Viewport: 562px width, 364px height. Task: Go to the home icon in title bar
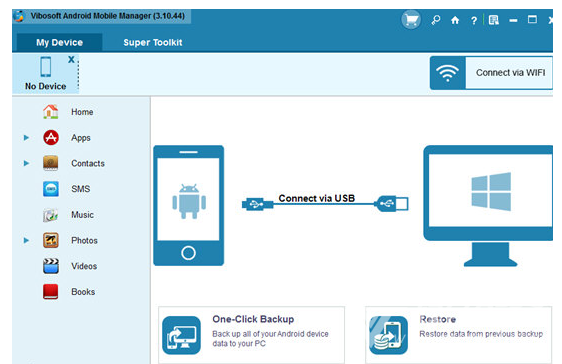click(455, 20)
